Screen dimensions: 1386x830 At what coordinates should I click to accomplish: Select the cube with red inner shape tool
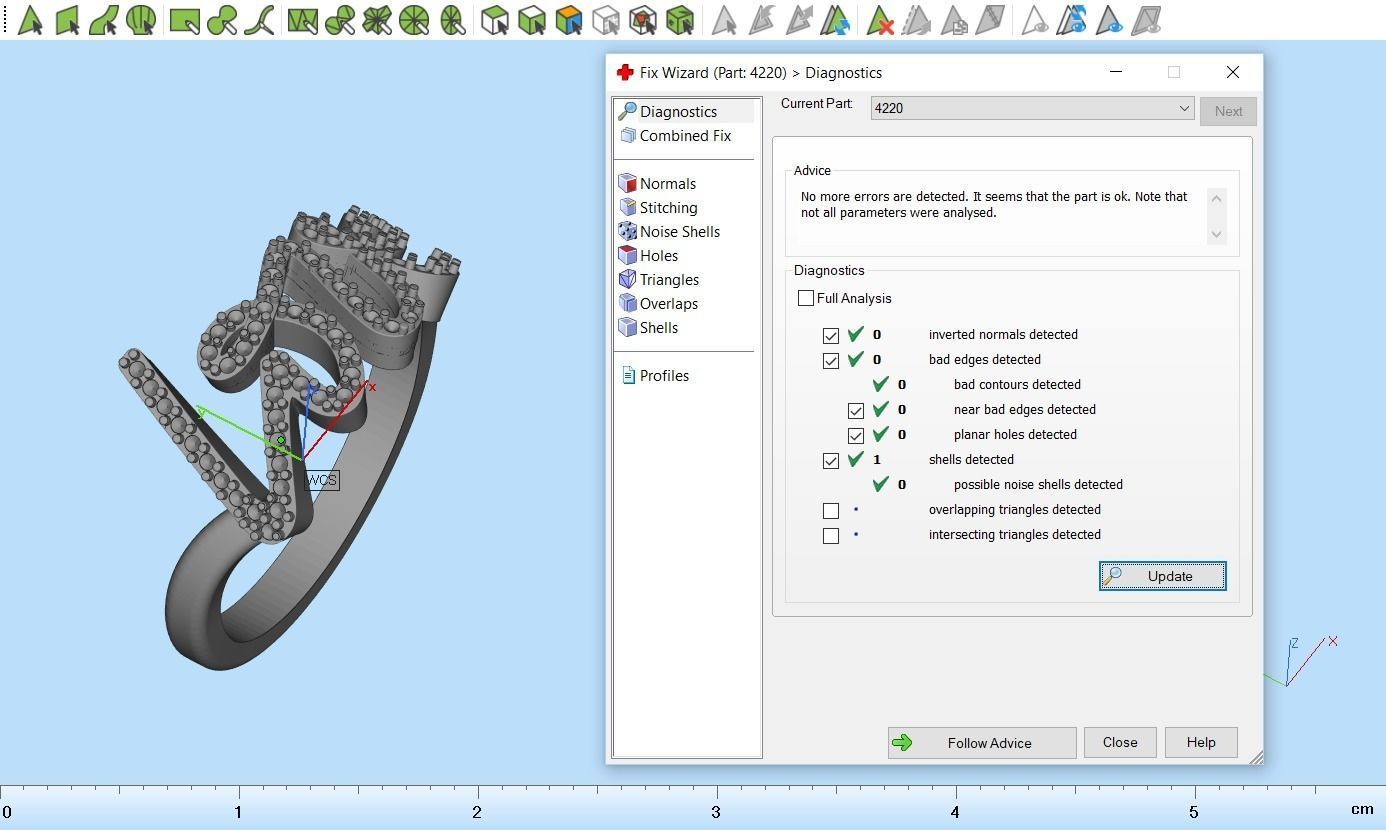coord(643,20)
